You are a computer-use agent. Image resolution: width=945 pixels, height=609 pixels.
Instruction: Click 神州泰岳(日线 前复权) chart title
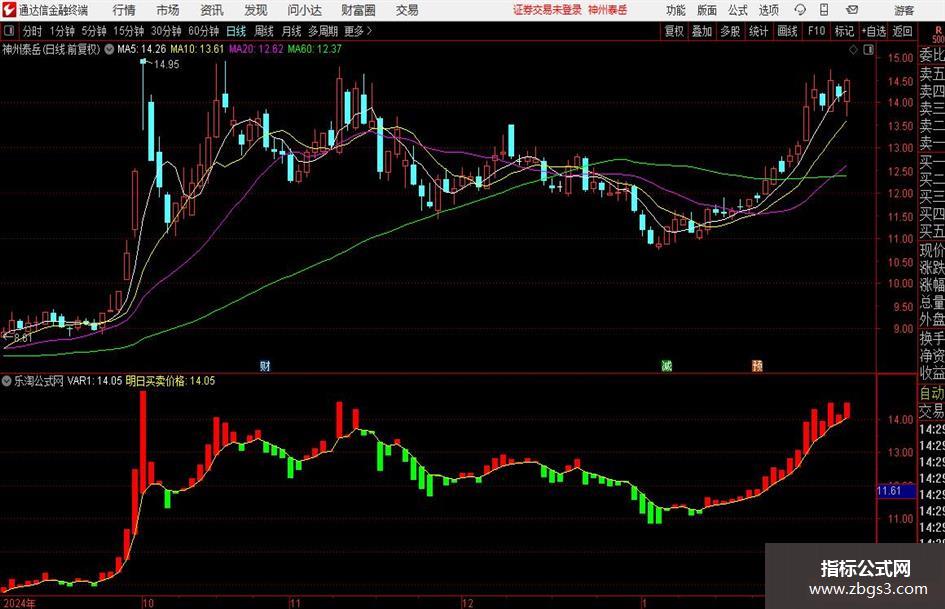tap(51, 49)
